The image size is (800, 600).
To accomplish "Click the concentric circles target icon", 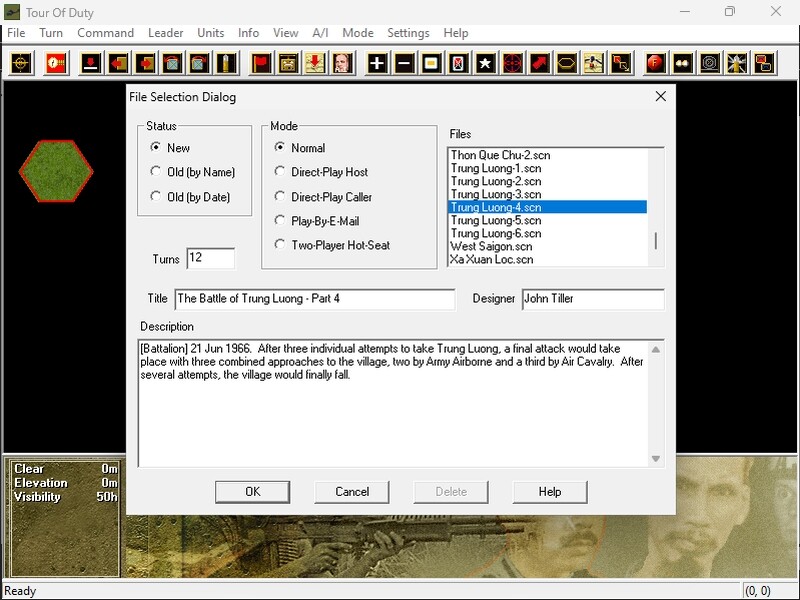I will (709, 64).
